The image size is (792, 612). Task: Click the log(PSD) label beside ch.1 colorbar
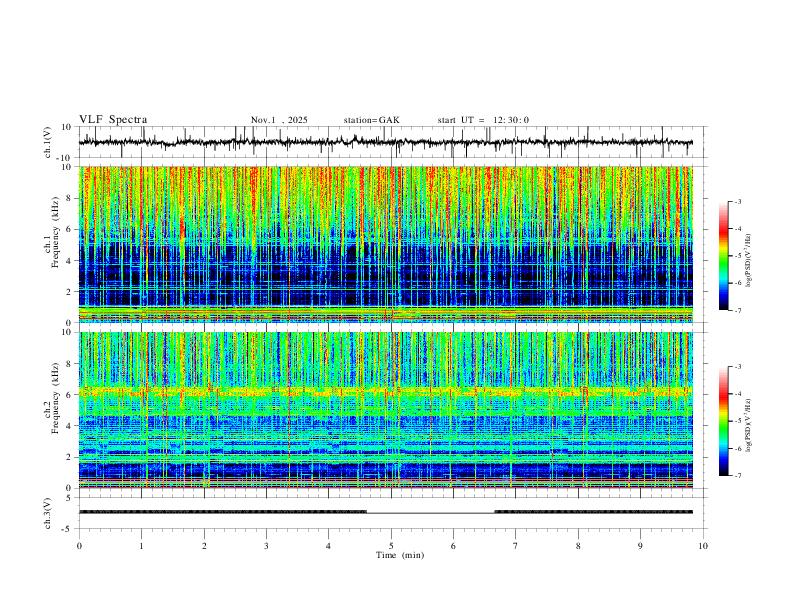[x=748, y=261]
